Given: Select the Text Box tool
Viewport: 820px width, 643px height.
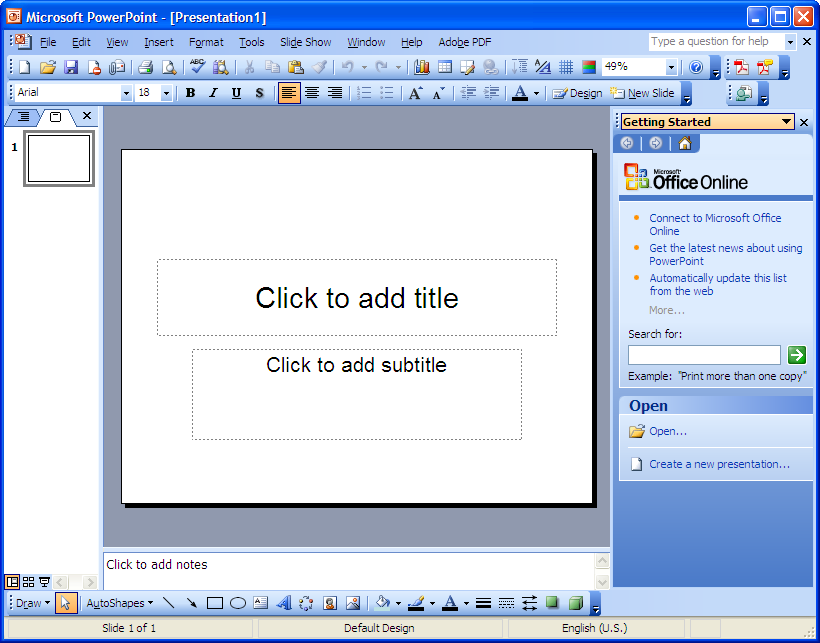Looking at the screenshot, I should pos(260,603).
